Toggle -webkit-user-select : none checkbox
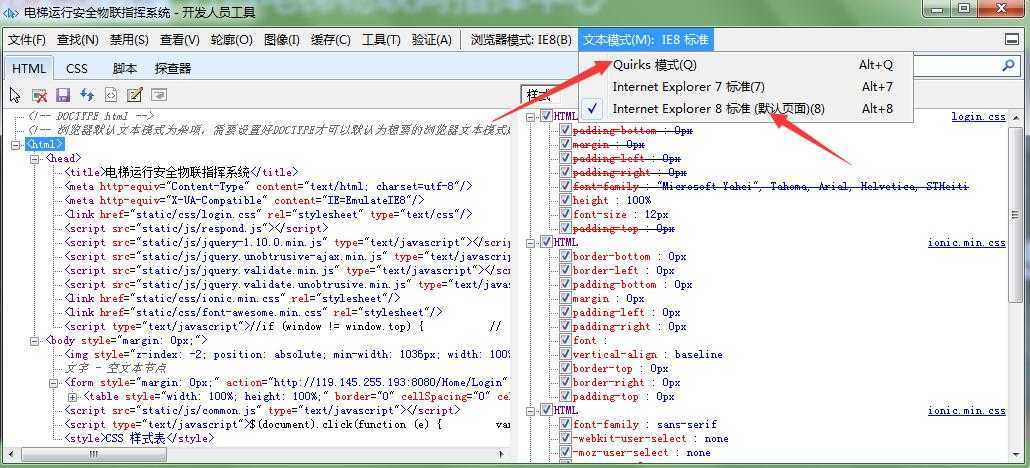 (566, 438)
